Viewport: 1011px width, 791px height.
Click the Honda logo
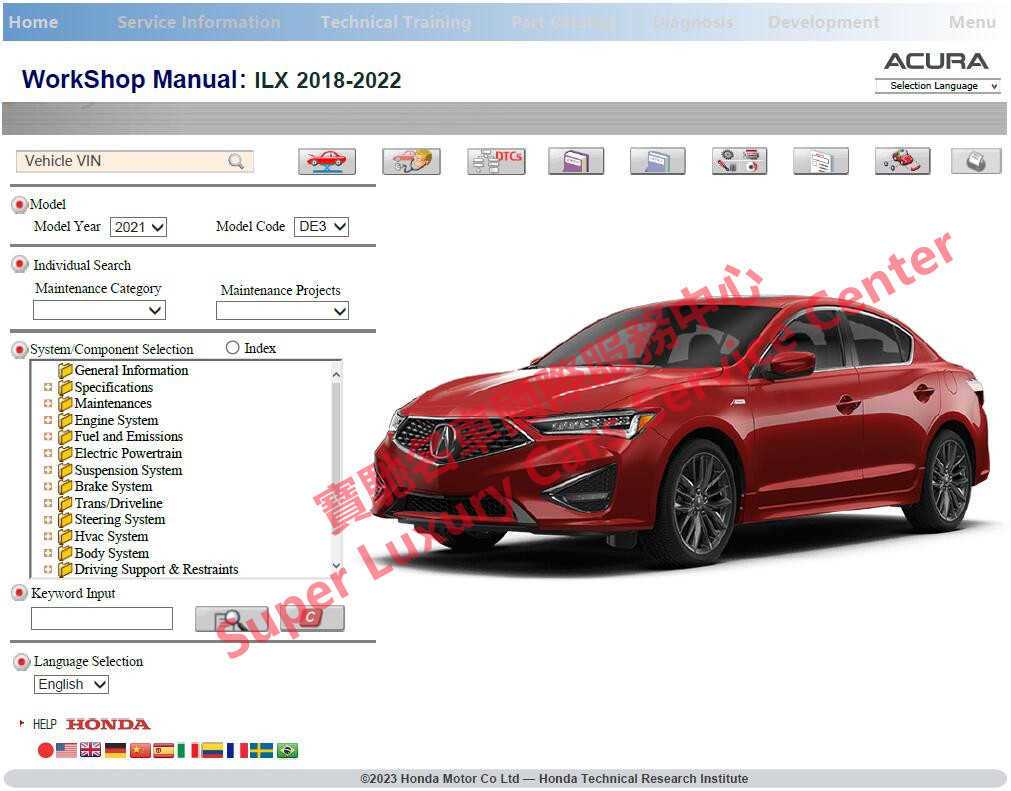(x=108, y=724)
